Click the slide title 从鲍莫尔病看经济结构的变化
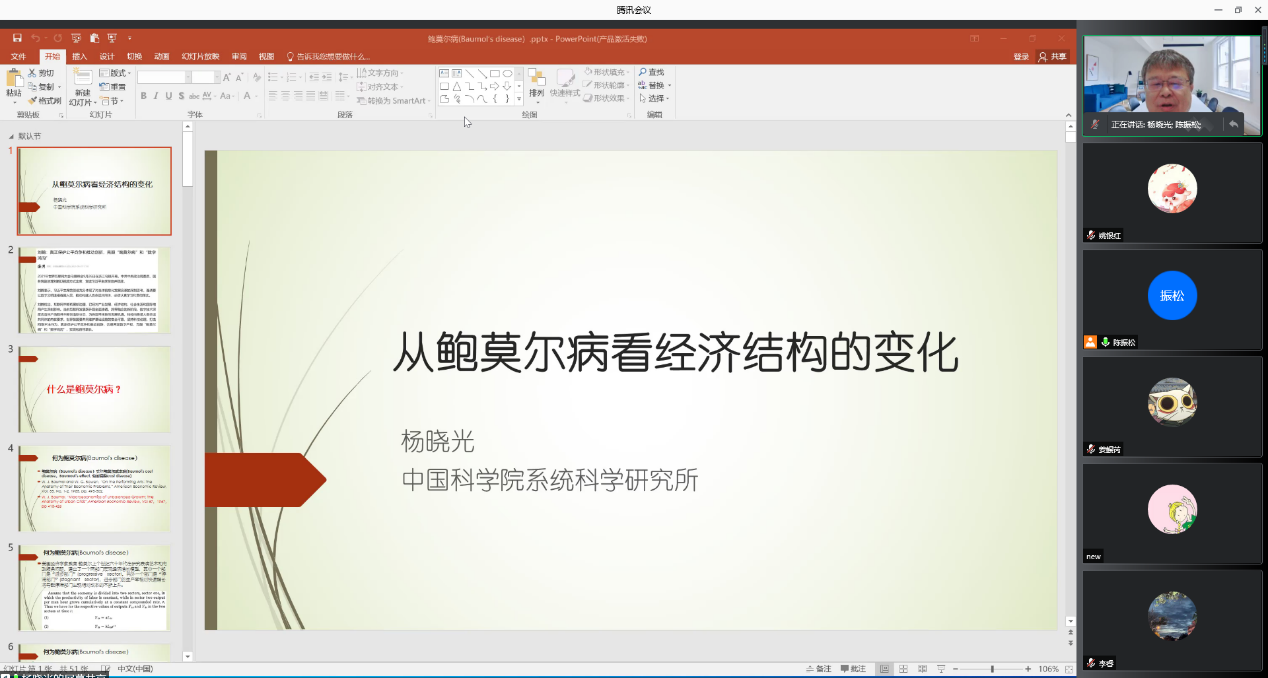The width and height of the screenshot is (1268, 678). (x=674, y=352)
